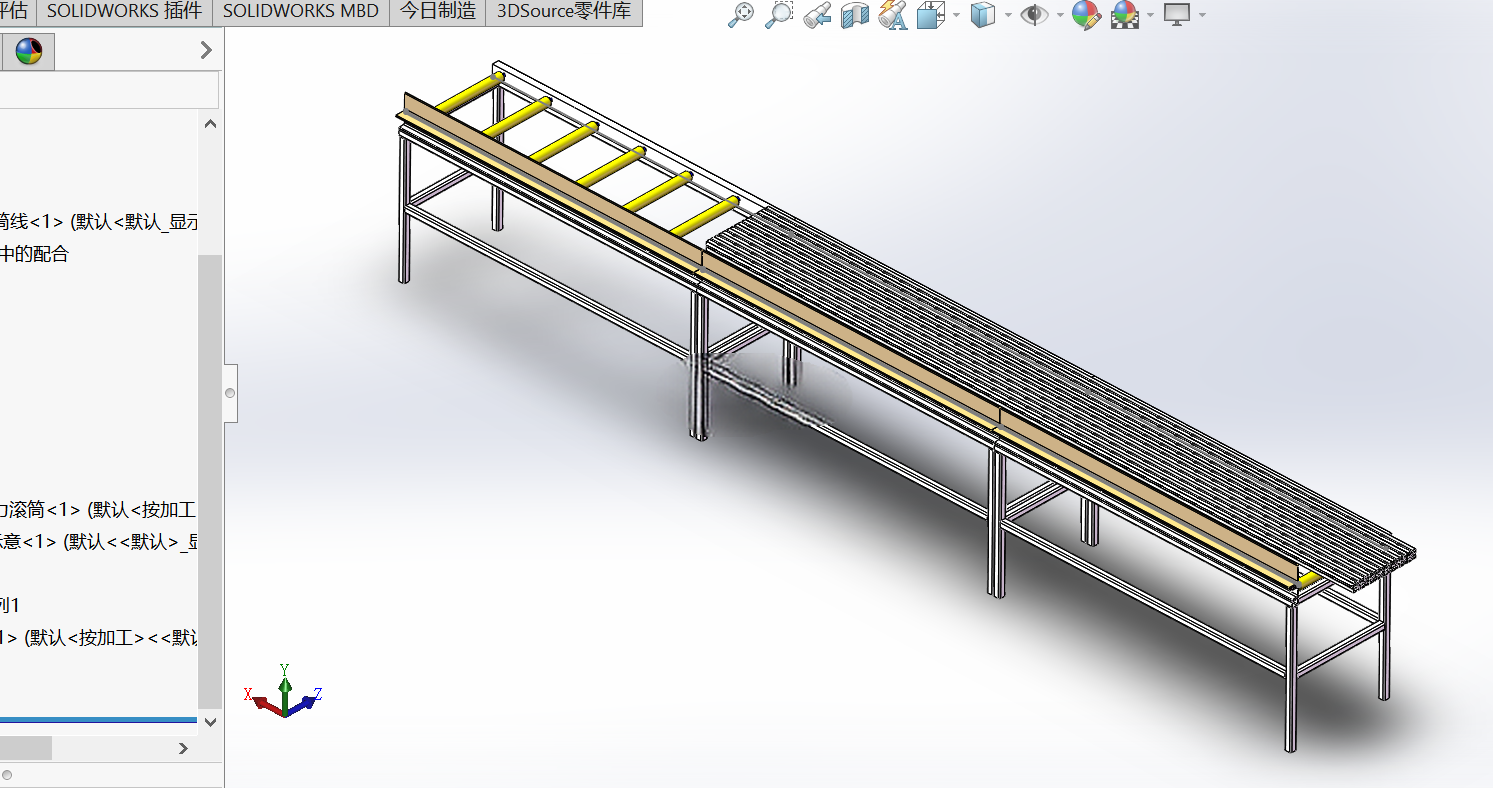Open the View Settings monitor dropdown arrow
The image size is (1493, 788).
click(x=1201, y=16)
